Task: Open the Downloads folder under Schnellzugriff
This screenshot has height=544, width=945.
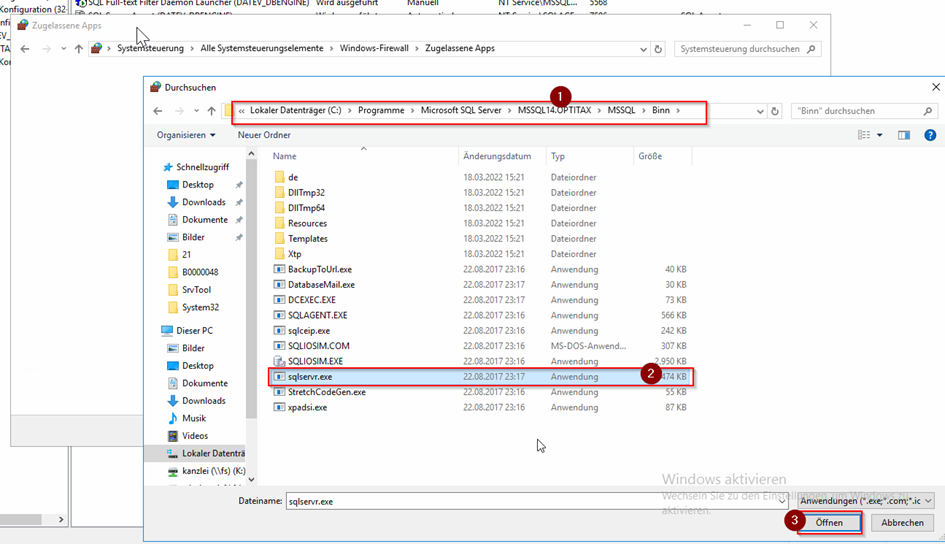Action: point(203,202)
